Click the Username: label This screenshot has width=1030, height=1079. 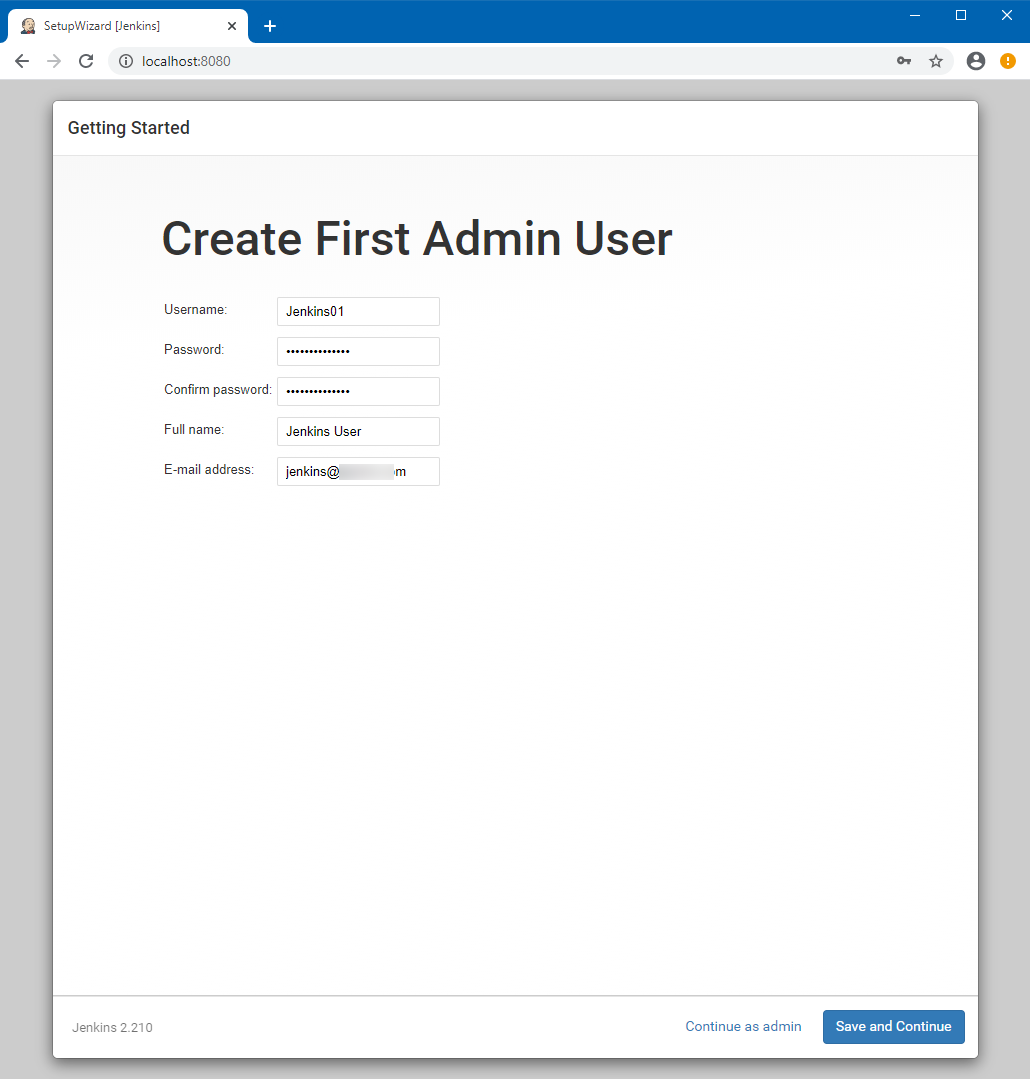coord(195,310)
